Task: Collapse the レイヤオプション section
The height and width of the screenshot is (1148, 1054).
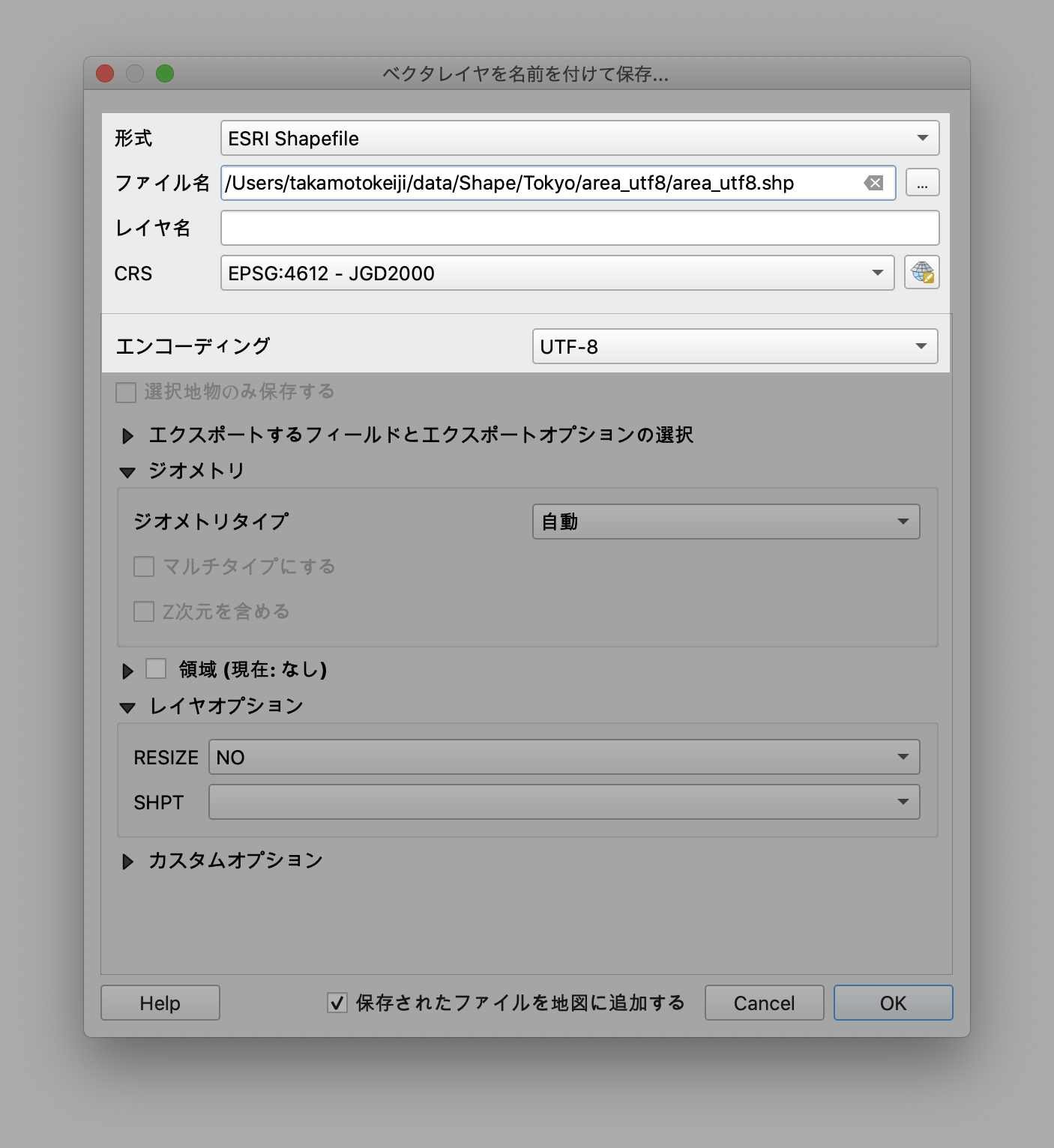Action: click(x=127, y=707)
